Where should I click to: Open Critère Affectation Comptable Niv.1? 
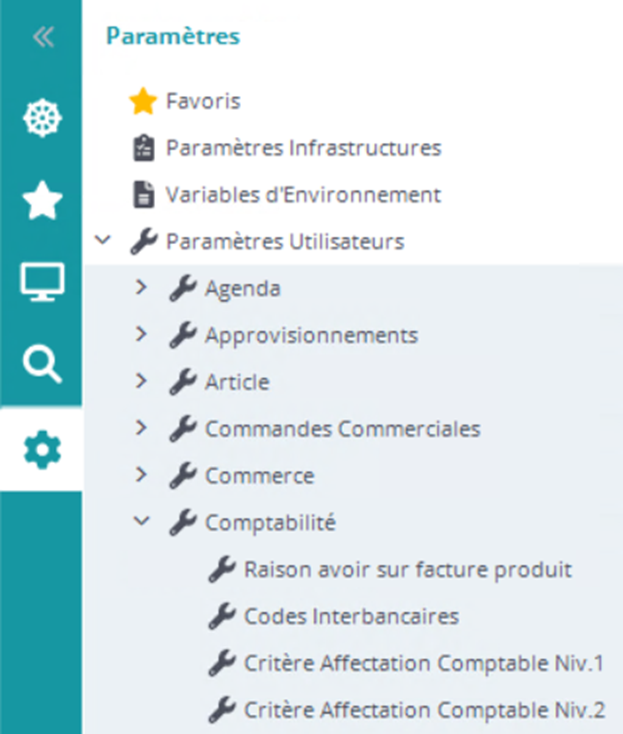(424, 663)
